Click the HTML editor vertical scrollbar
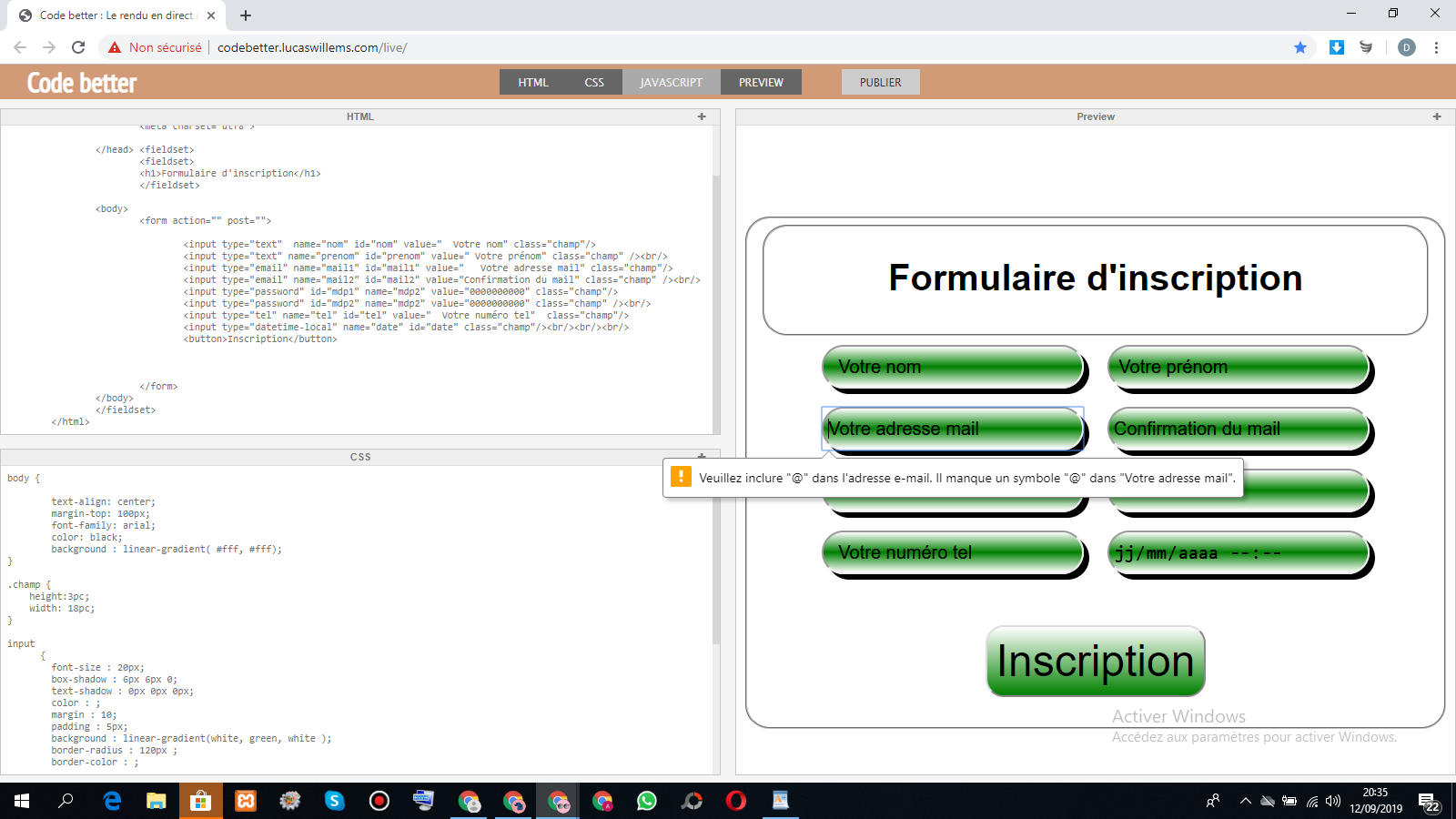The width and height of the screenshot is (1456, 819). coord(715,273)
